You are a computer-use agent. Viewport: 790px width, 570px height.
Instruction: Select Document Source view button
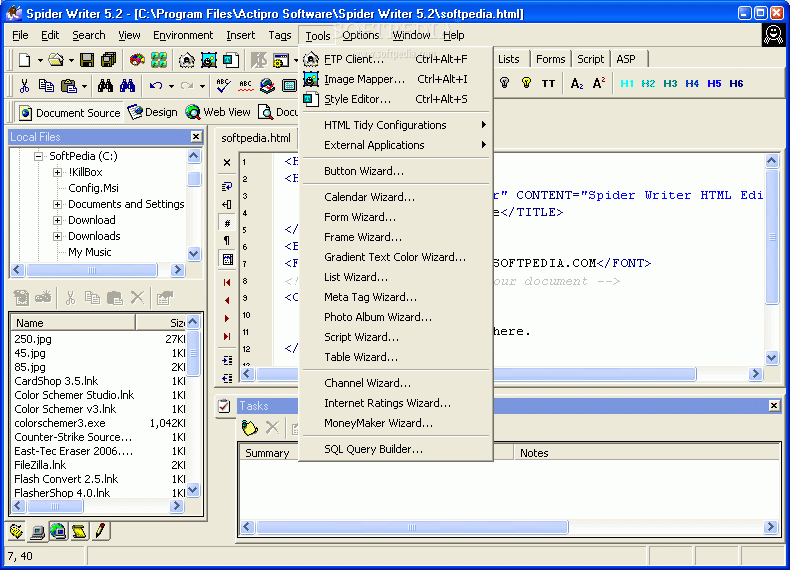pyautogui.click(x=70, y=113)
